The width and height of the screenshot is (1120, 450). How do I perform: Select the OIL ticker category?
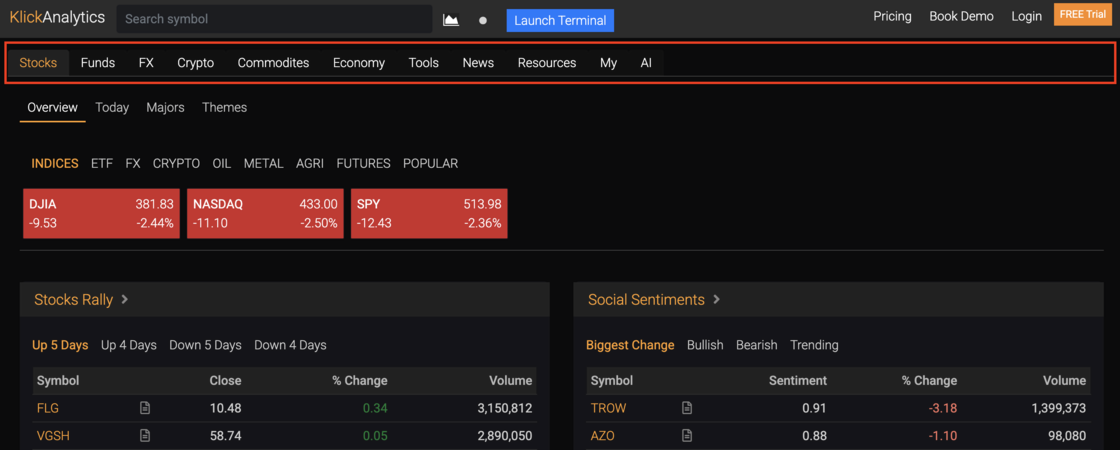tap(221, 164)
